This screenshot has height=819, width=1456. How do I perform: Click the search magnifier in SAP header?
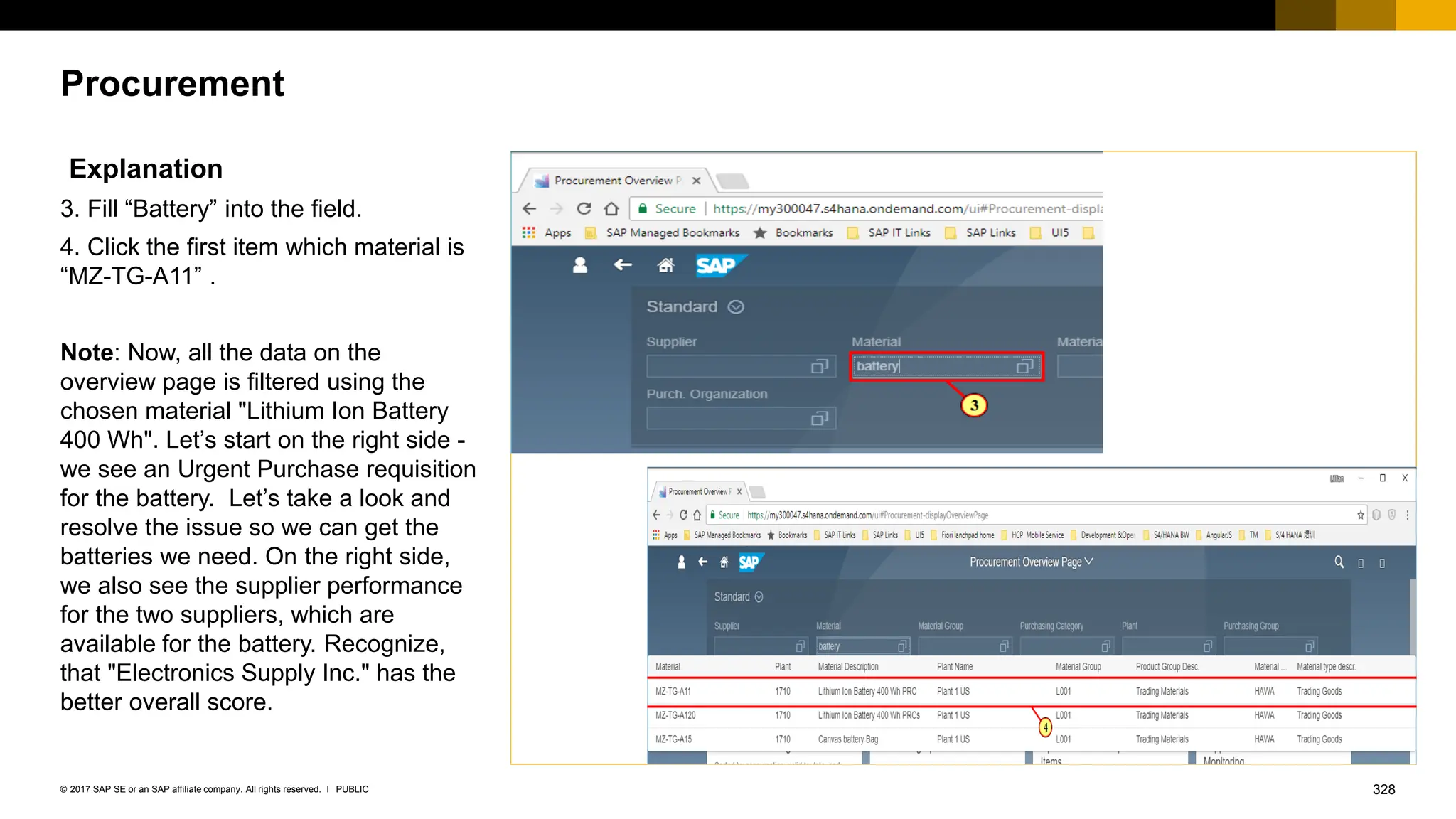tap(1339, 562)
